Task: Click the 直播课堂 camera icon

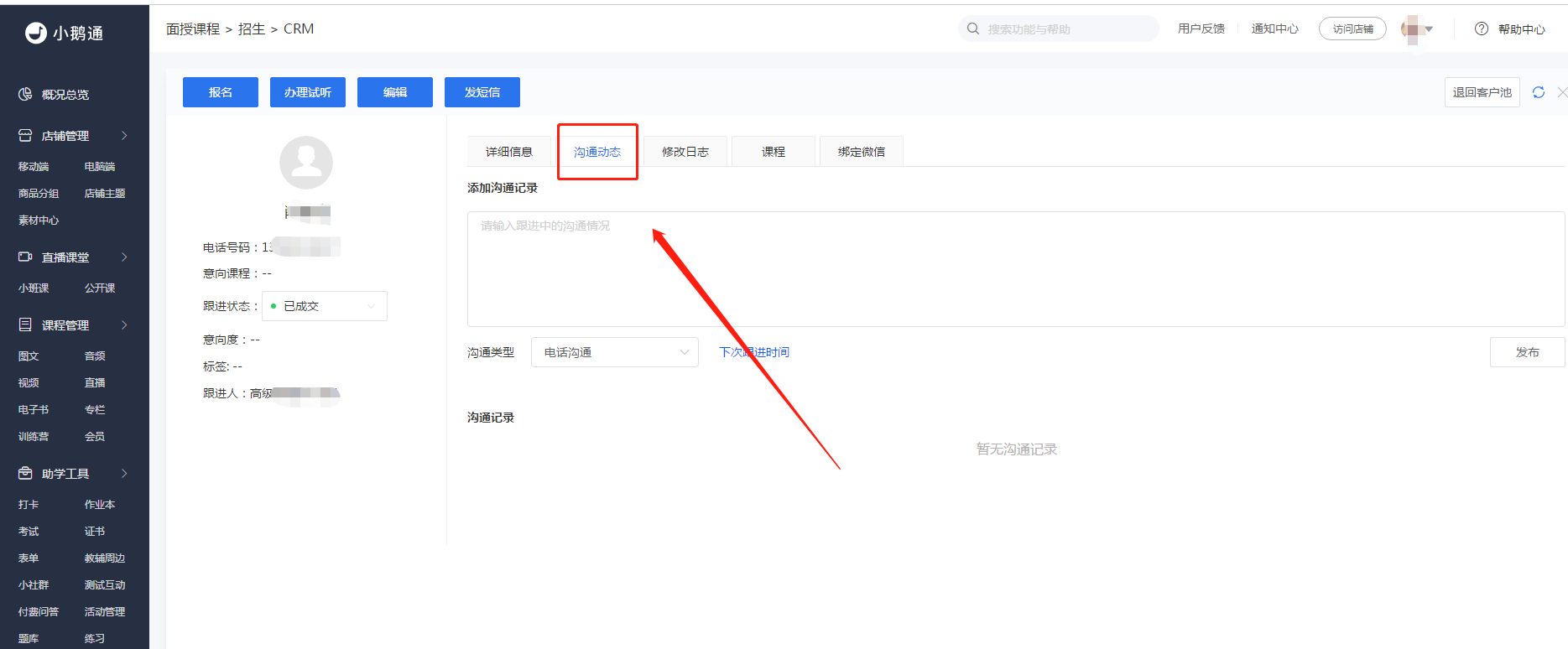Action: (25, 257)
